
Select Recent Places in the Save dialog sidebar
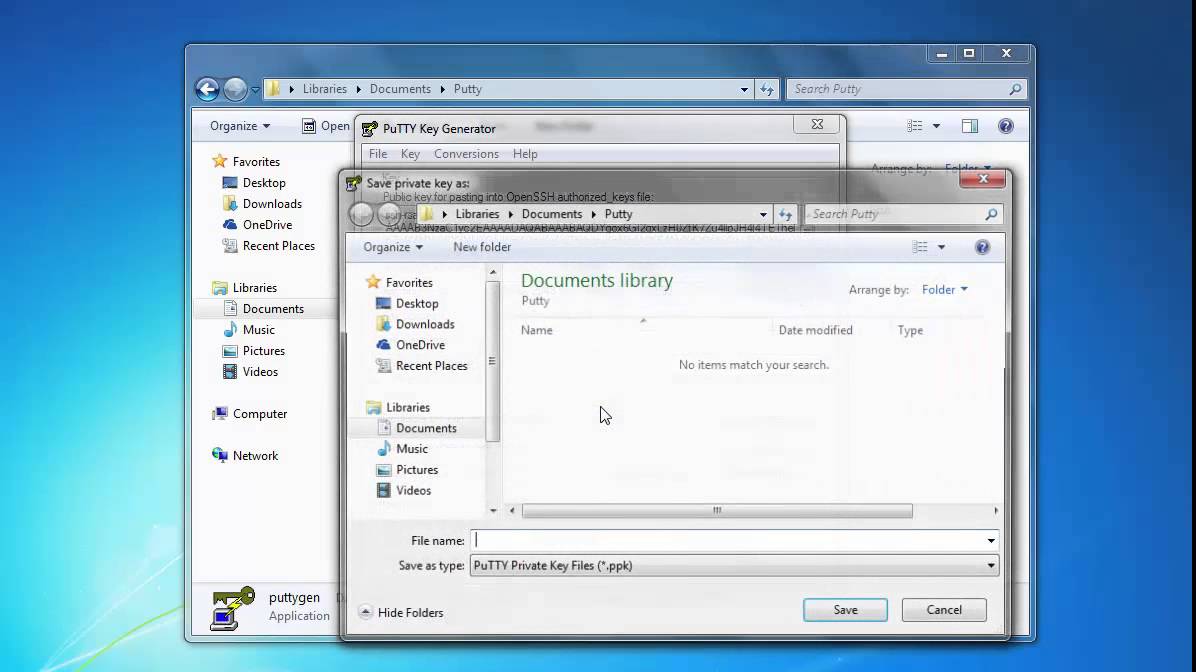[x=431, y=366]
